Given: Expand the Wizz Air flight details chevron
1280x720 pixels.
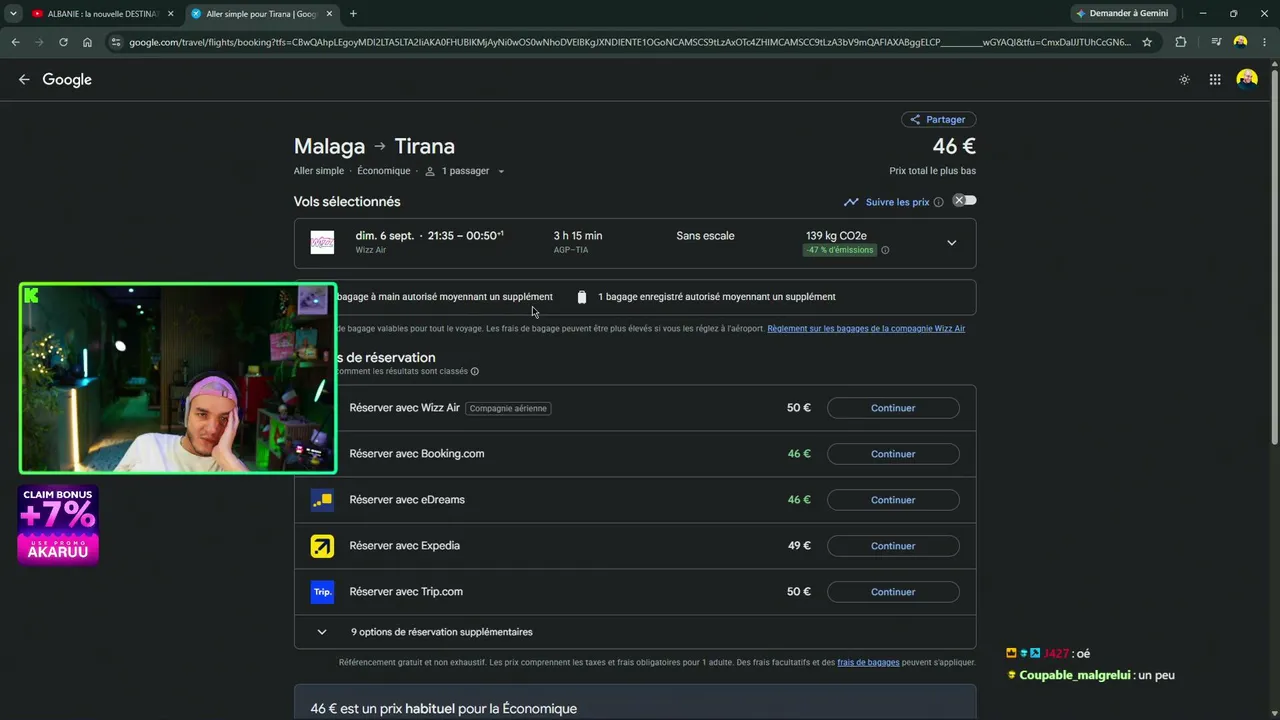Looking at the screenshot, I should [951, 243].
